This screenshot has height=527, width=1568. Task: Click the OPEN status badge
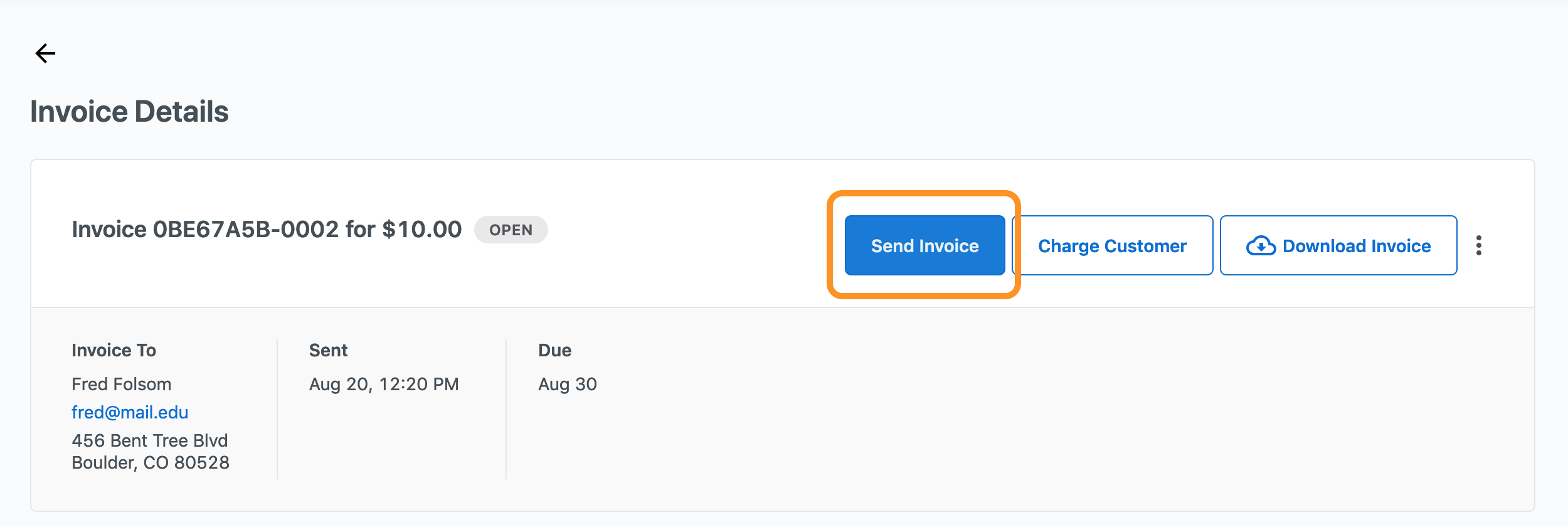point(511,230)
